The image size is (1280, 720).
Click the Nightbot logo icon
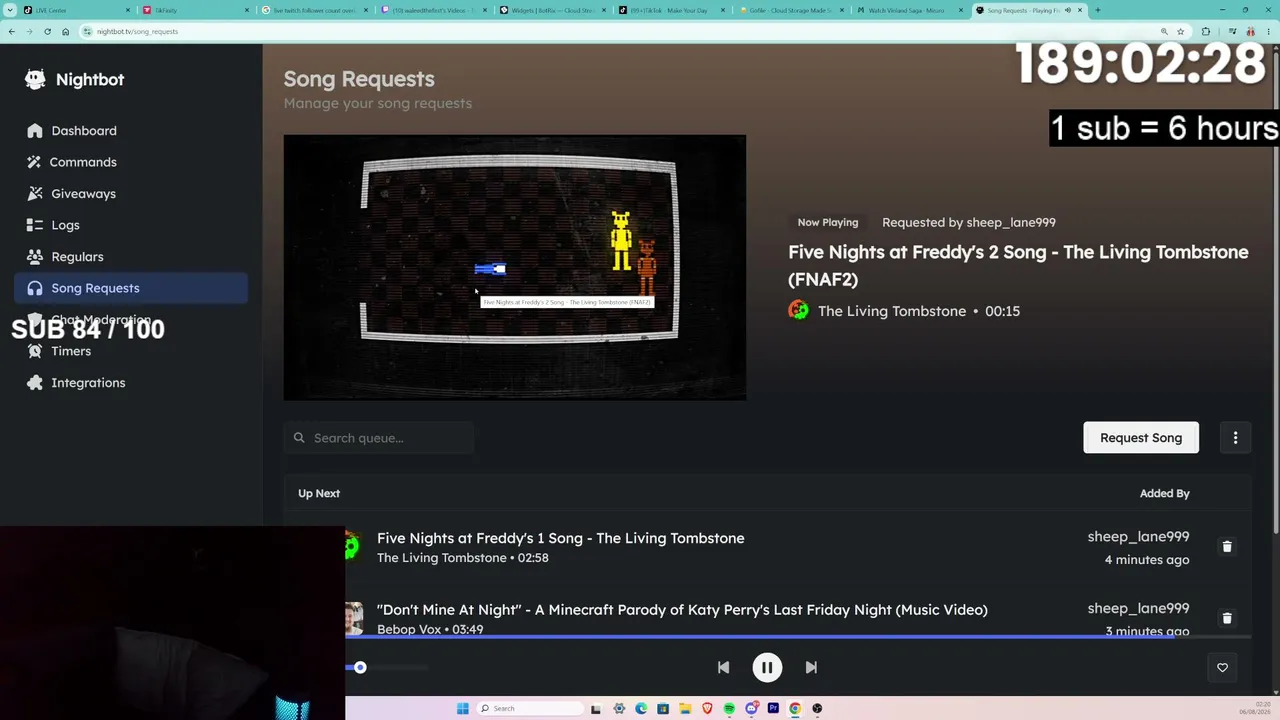[x=35, y=79]
